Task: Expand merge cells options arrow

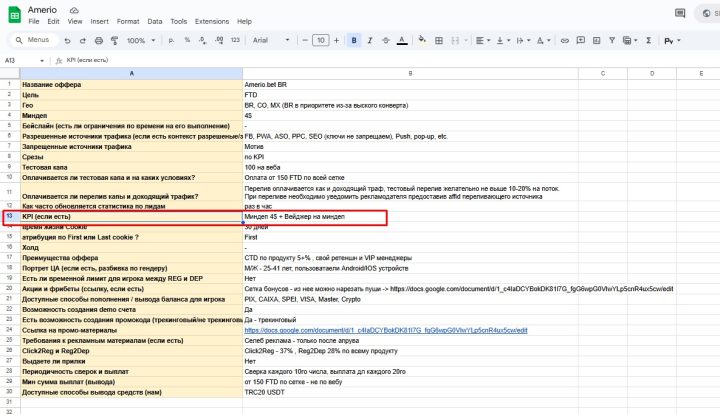Action: pos(466,40)
